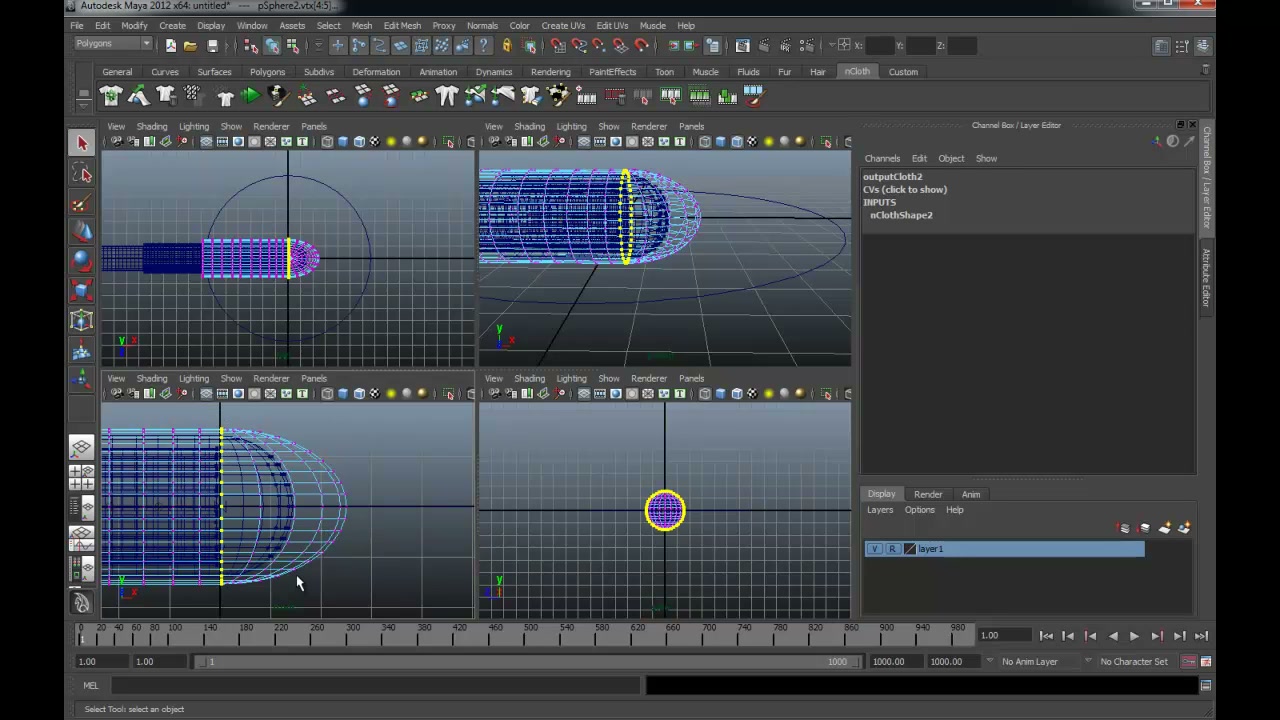
Task: Activate the Scale tool cube icon
Action: [82, 291]
